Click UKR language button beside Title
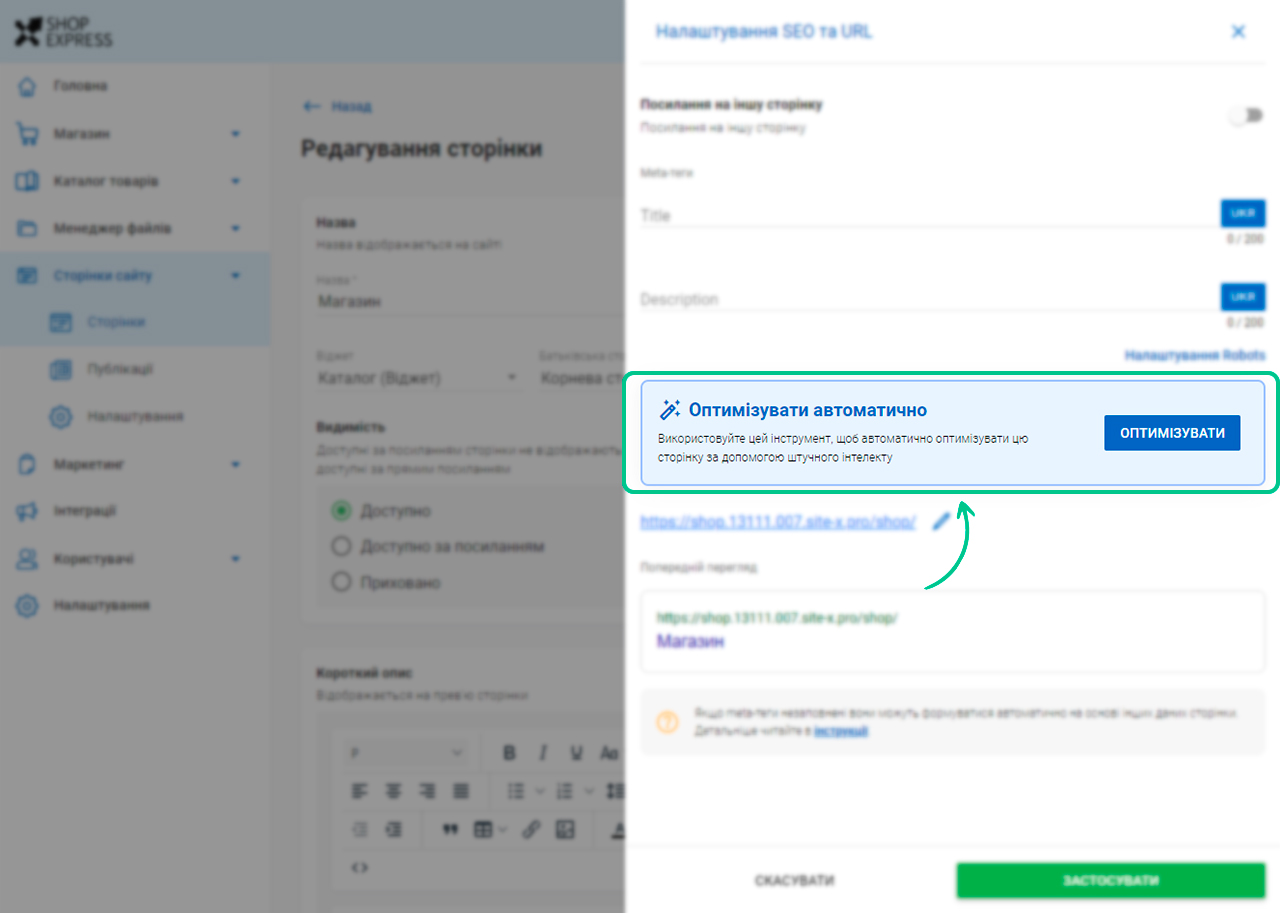Screen dimensions: 1280x913 click(1242, 213)
